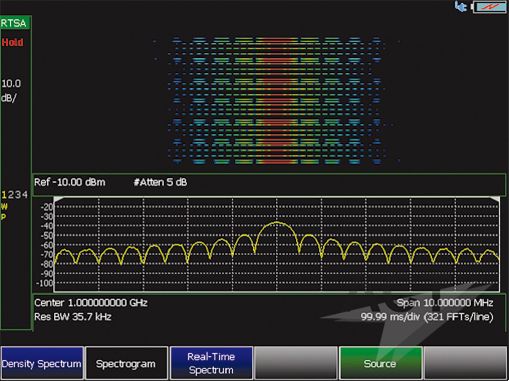509x381 pixels.
Task: Switch to Spectrogram view
Action: pos(126,363)
